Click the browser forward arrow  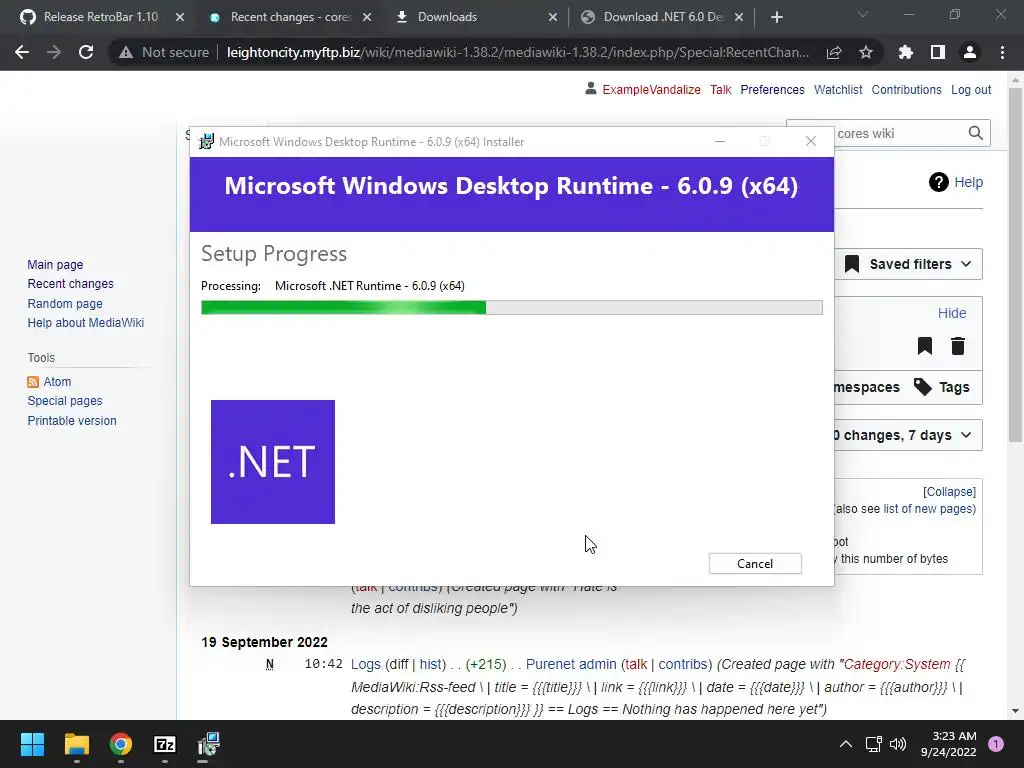click(54, 52)
